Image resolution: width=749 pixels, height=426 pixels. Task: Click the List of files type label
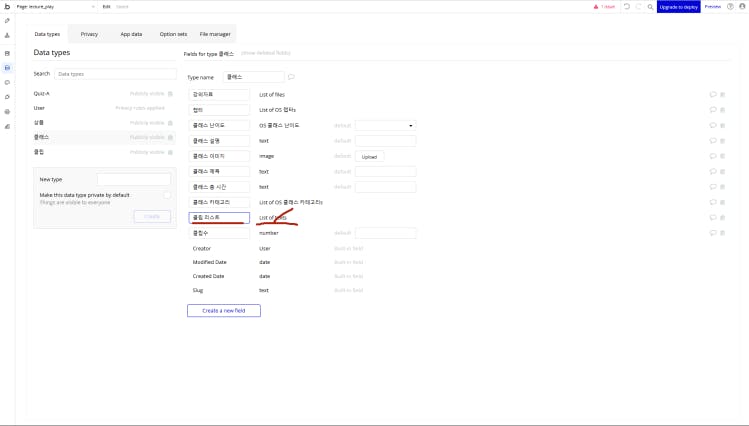[x=272, y=95]
